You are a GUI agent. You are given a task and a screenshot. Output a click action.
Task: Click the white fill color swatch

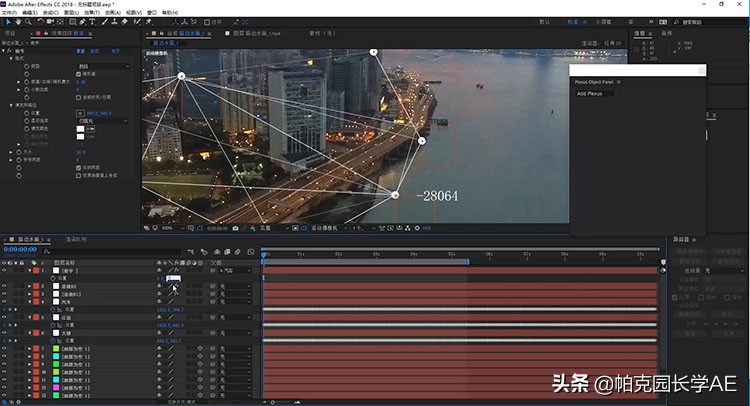(x=79, y=128)
